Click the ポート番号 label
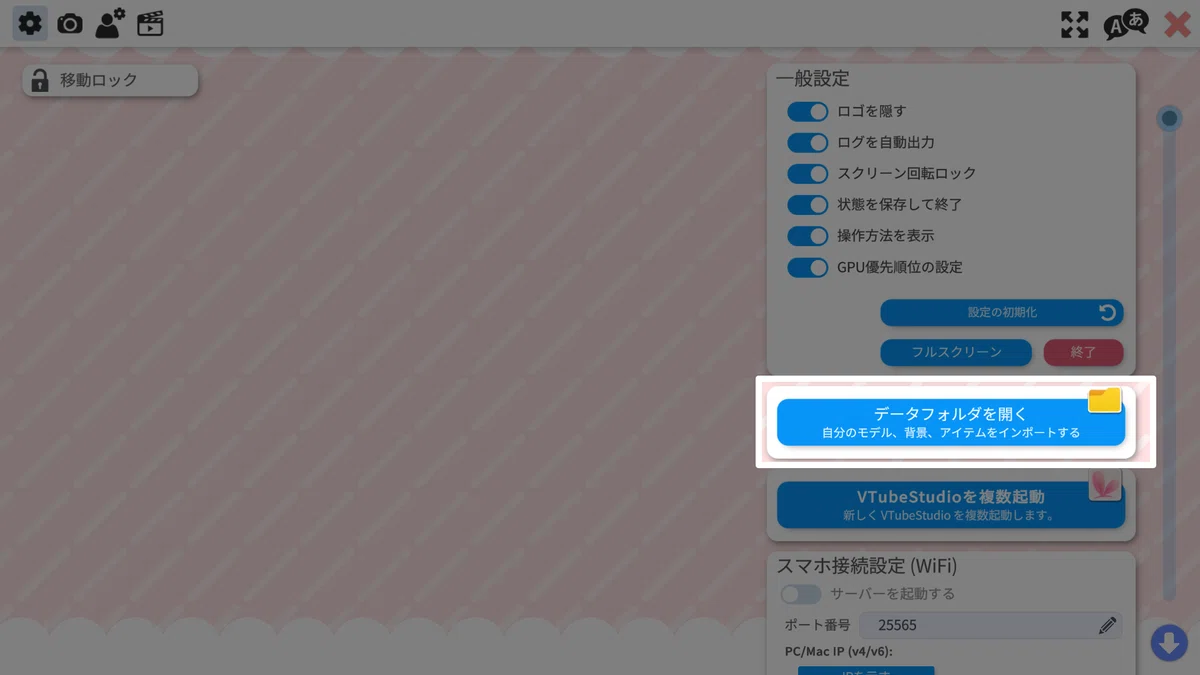This screenshot has width=1200, height=675. pyautogui.click(x=818, y=625)
